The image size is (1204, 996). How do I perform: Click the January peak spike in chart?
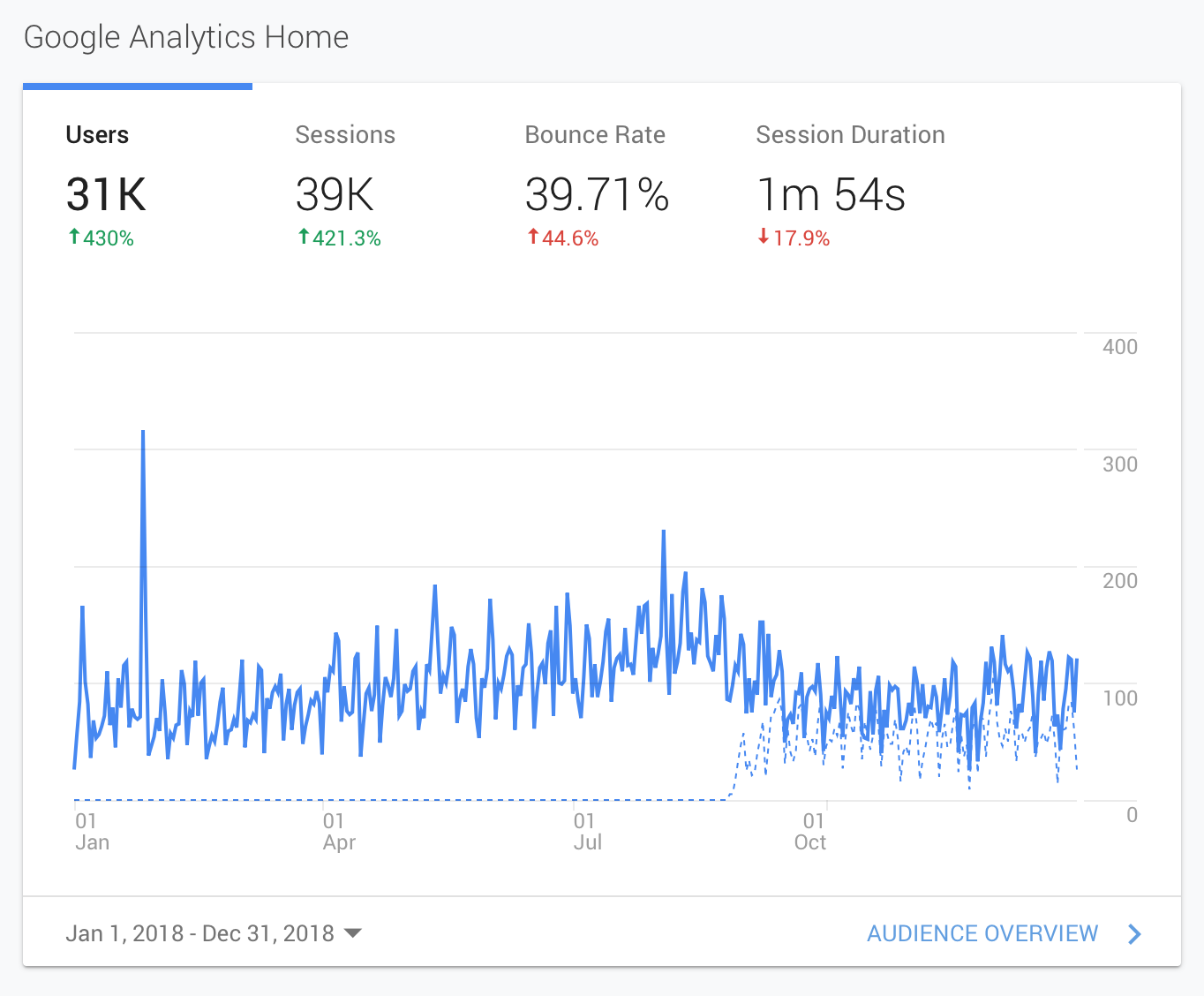pyautogui.click(x=143, y=432)
